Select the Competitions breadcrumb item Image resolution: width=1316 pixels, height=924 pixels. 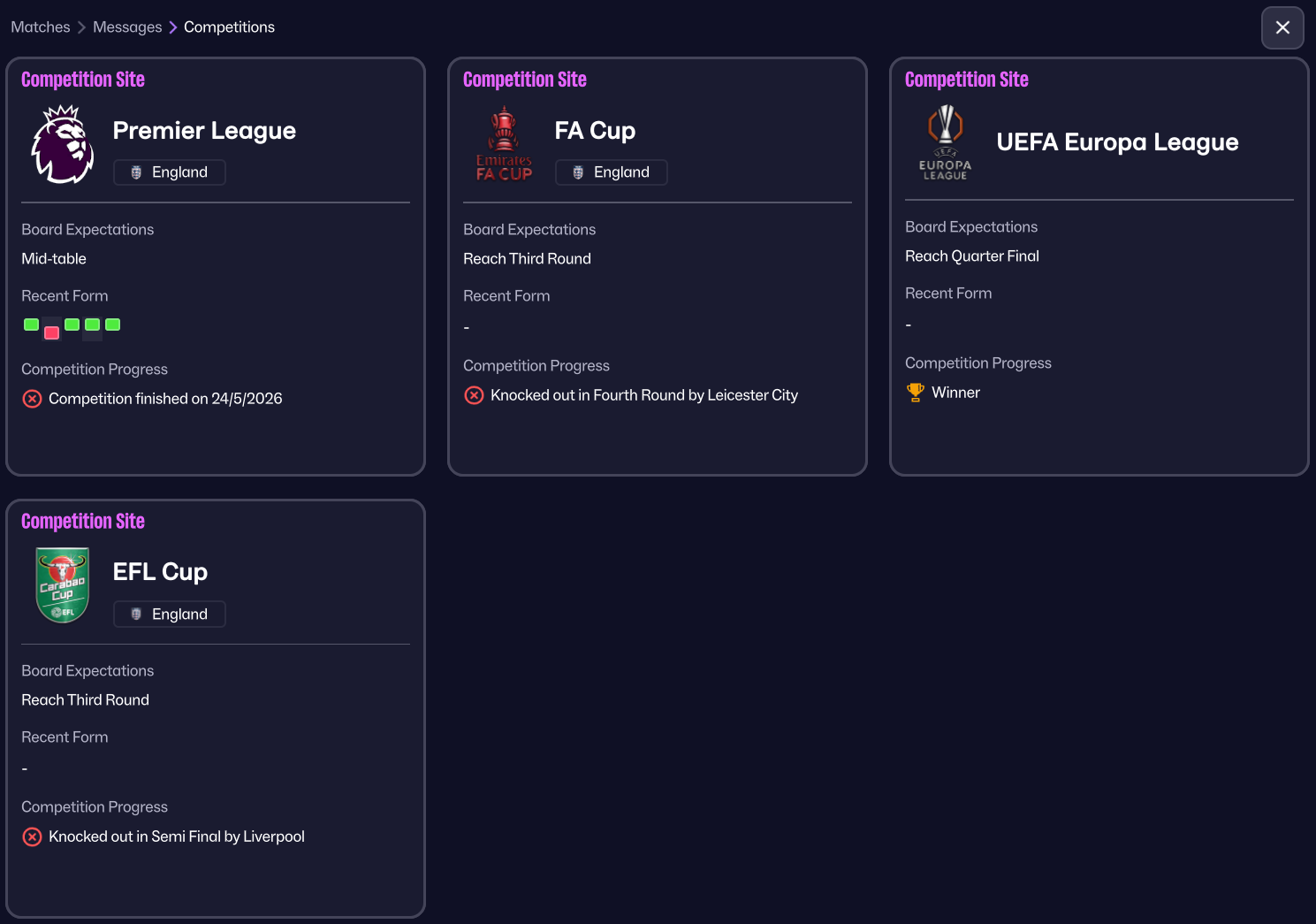(229, 27)
